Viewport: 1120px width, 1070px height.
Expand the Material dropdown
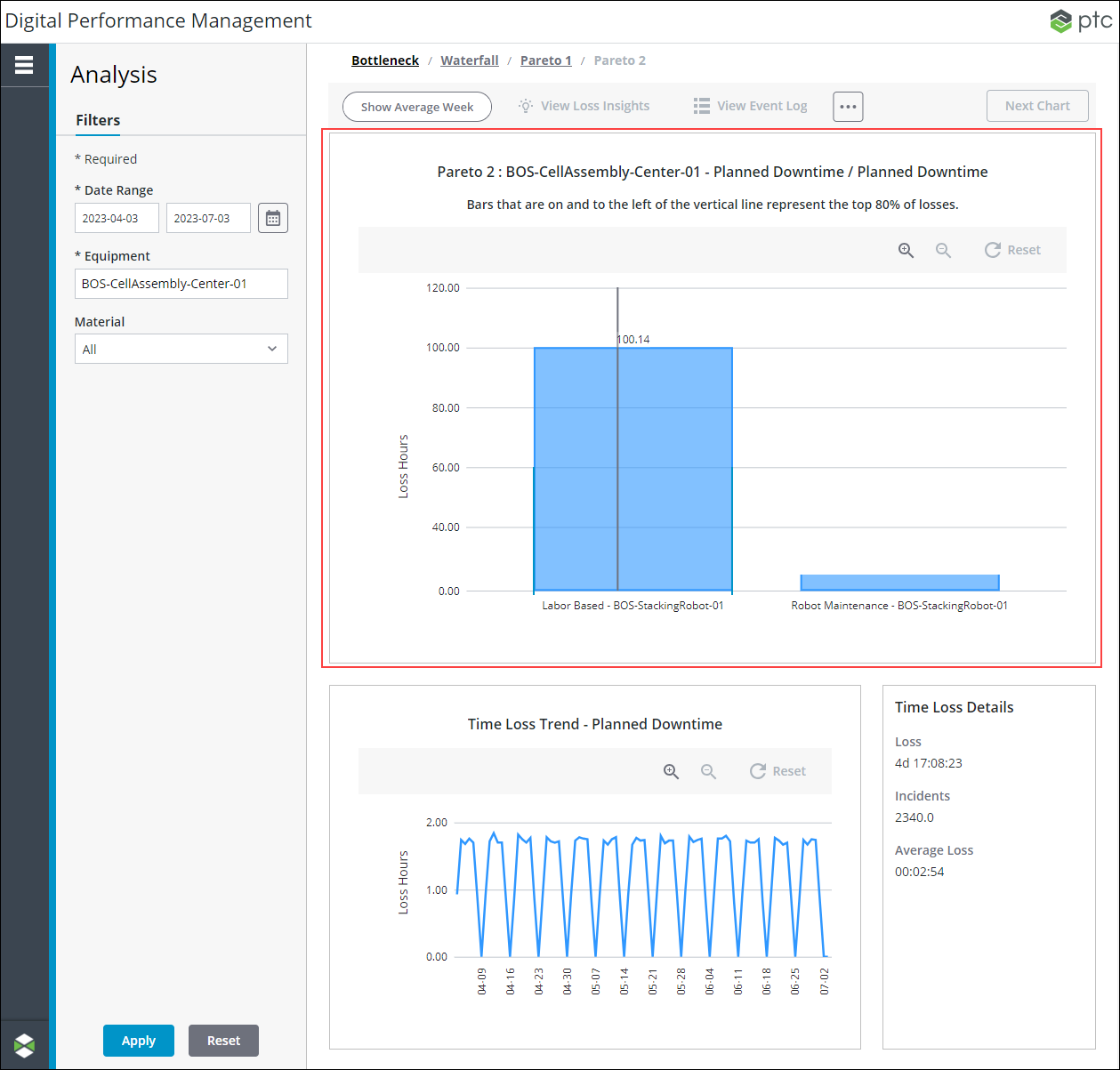[x=181, y=349]
